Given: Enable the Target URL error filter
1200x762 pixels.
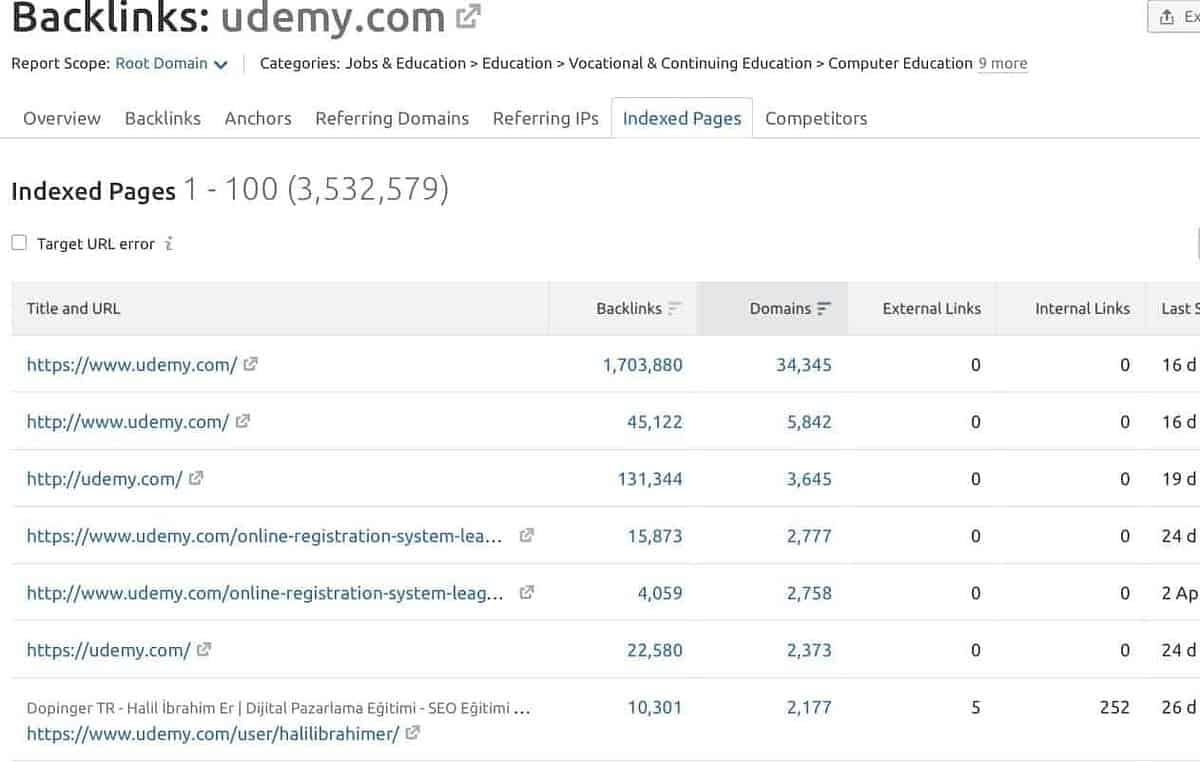Looking at the screenshot, I should point(18,242).
